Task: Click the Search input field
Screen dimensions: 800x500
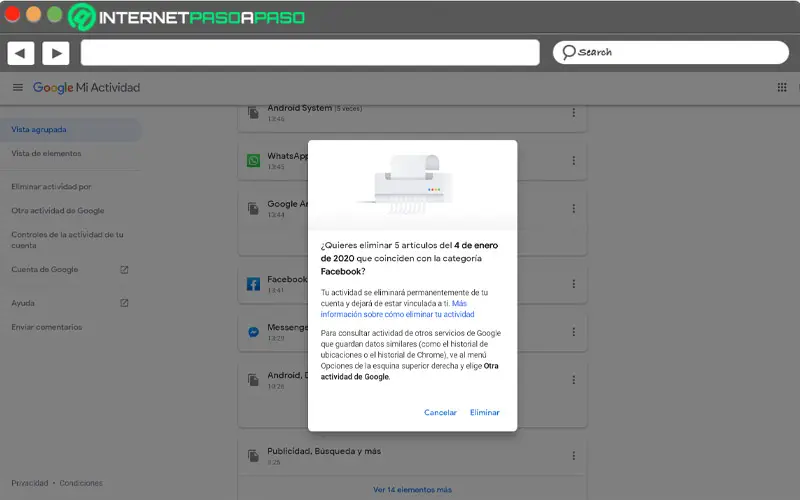Action: [671, 53]
